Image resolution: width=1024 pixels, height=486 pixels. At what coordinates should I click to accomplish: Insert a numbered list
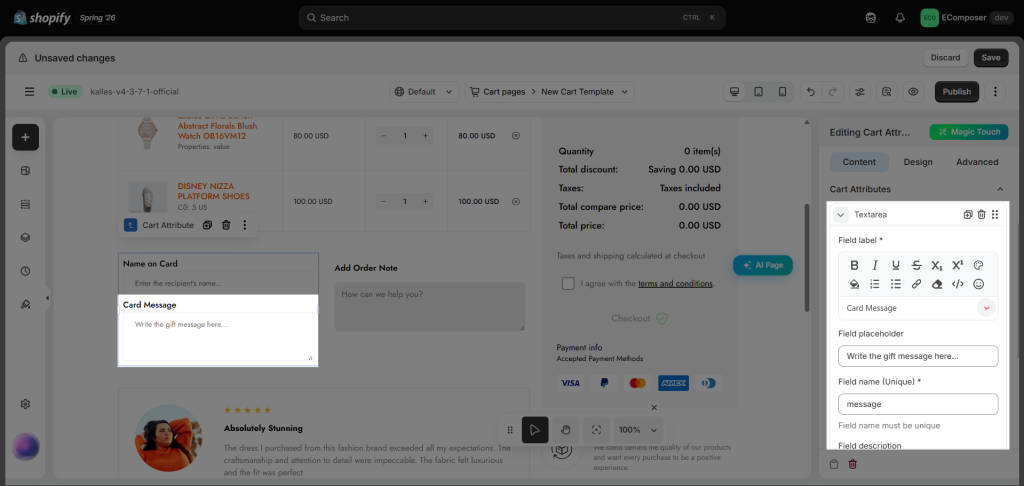click(875, 284)
